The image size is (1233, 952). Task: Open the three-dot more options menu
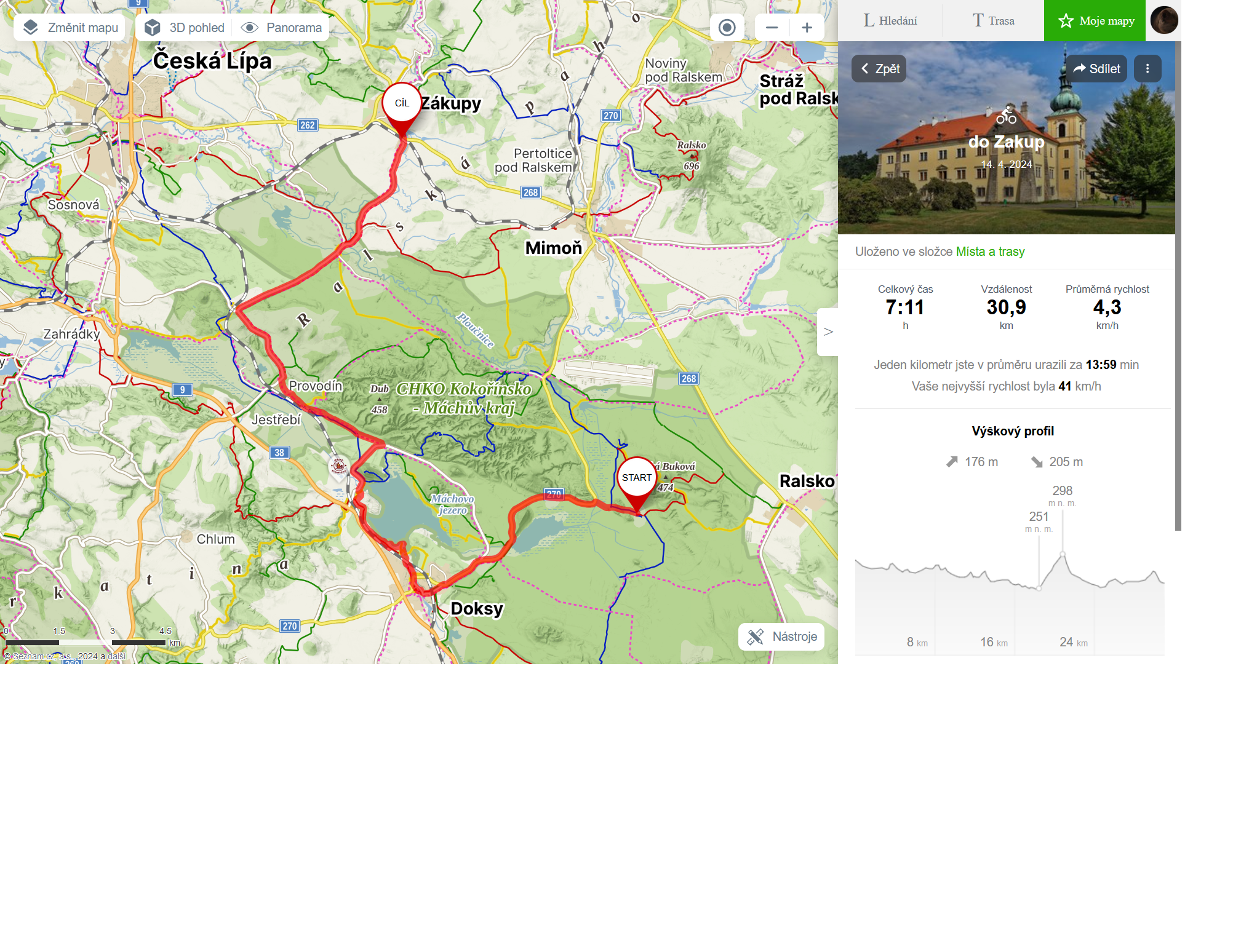[x=1147, y=69]
